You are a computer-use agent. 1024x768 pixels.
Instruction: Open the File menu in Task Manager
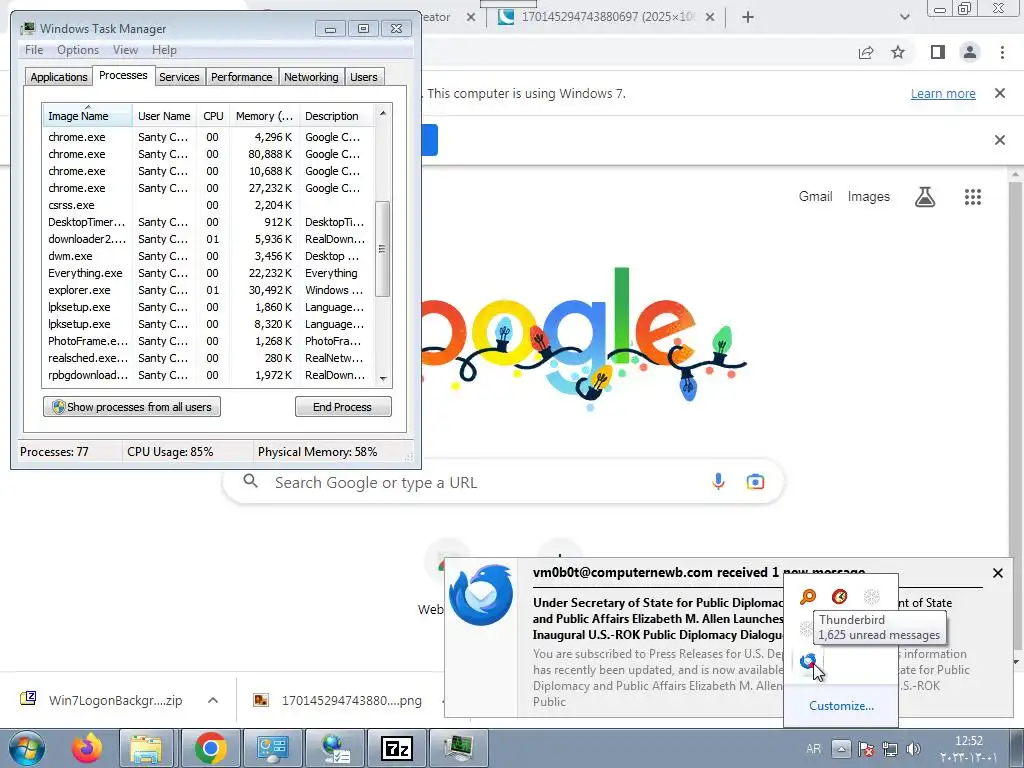pos(34,50)
